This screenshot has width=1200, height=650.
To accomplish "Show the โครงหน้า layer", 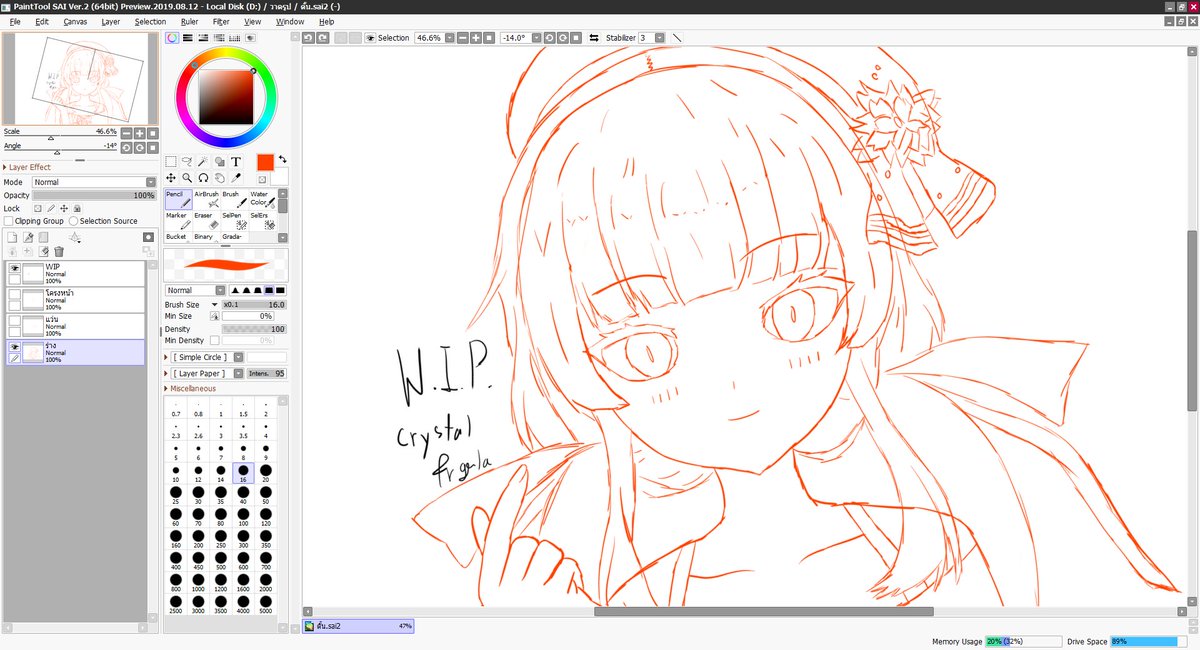I will pyautogui.click(x=15, y=294).
